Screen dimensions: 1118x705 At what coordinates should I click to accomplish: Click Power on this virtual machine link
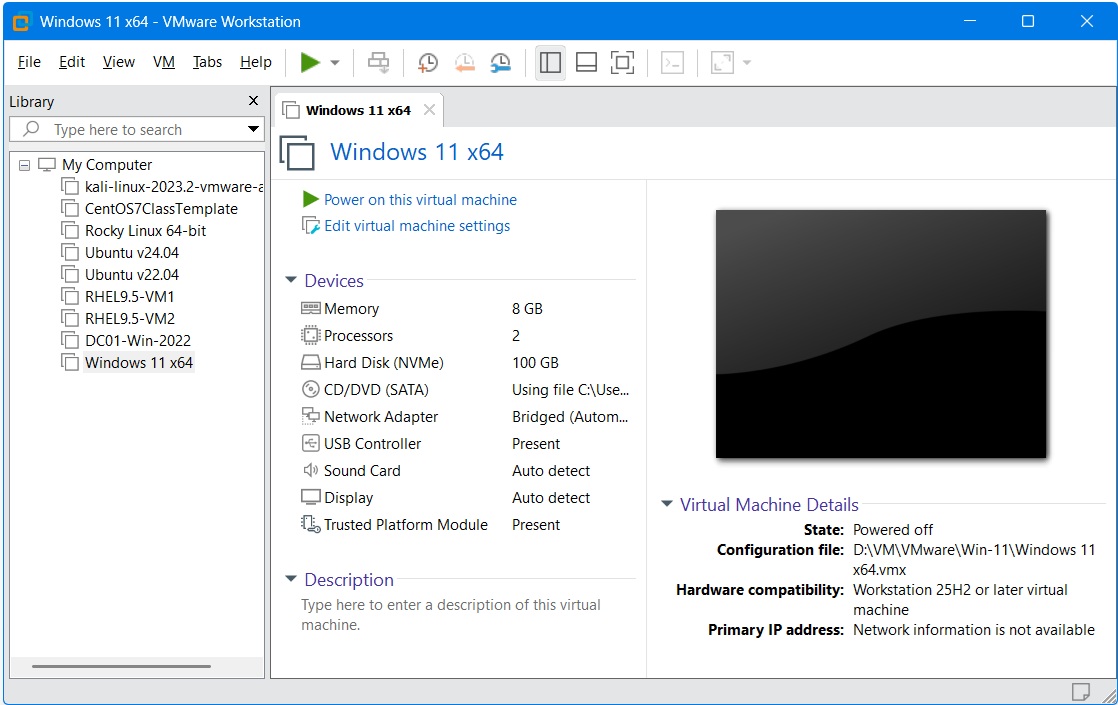[x=420, y=200]
